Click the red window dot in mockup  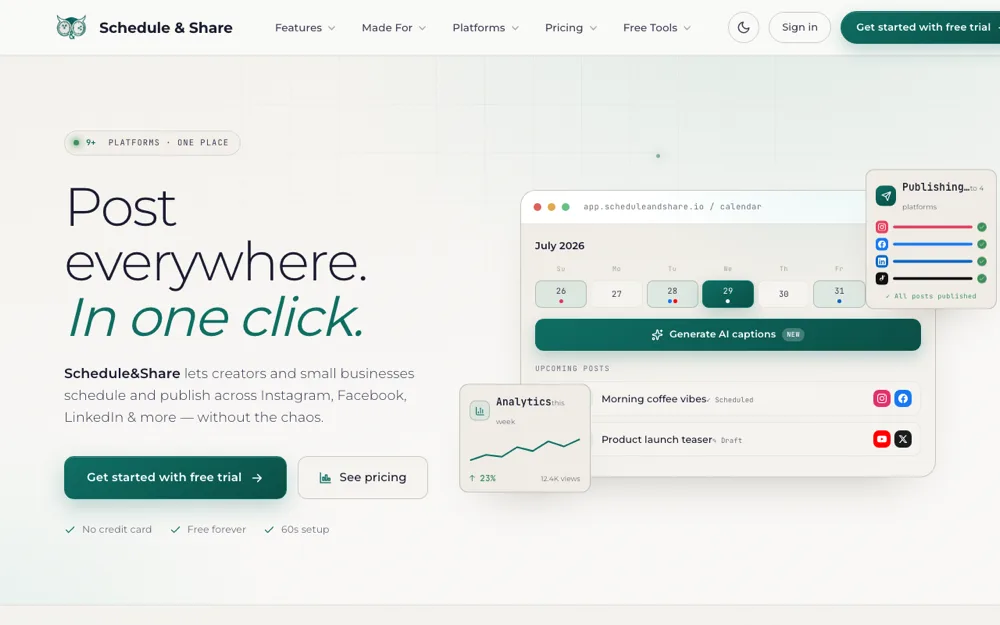coord(538,207)
